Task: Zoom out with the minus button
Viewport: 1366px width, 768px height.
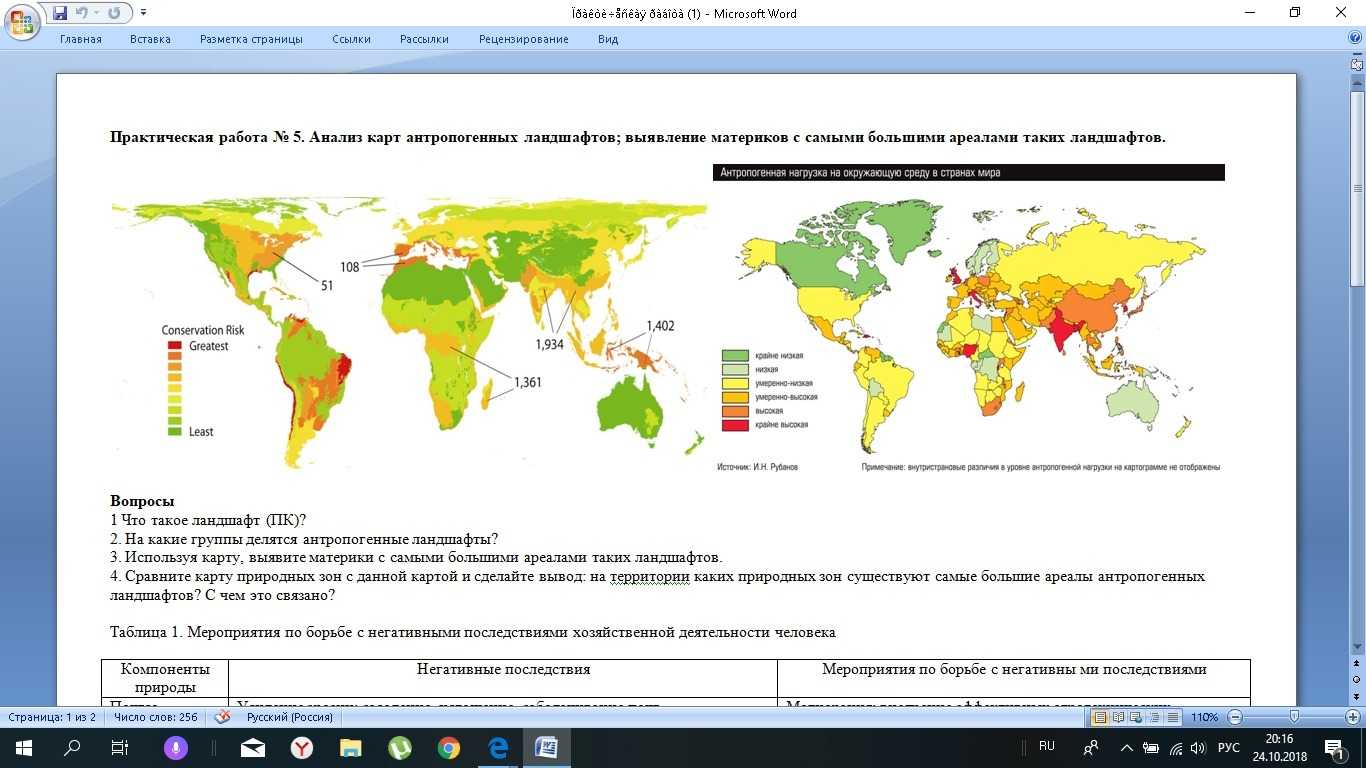Action: (1235, 717)
